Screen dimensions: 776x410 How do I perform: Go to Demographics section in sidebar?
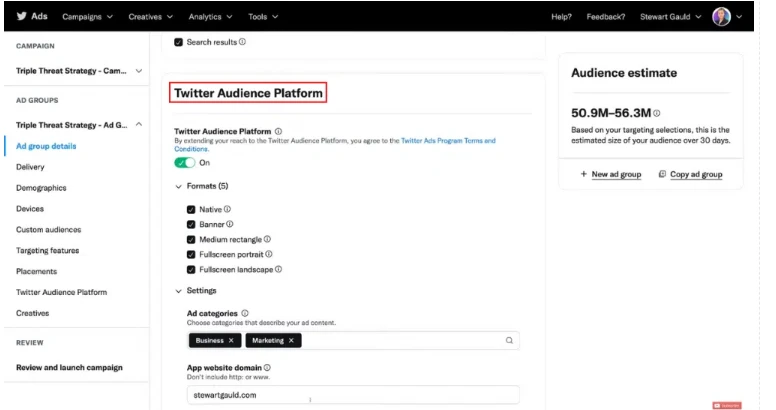[x=41, y=188]
